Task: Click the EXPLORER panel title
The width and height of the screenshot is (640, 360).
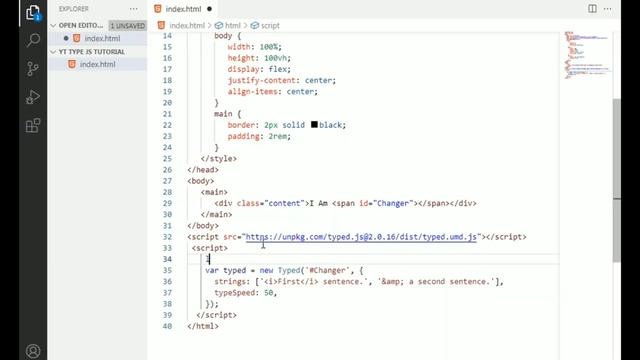Action: [x=73, y=9]
